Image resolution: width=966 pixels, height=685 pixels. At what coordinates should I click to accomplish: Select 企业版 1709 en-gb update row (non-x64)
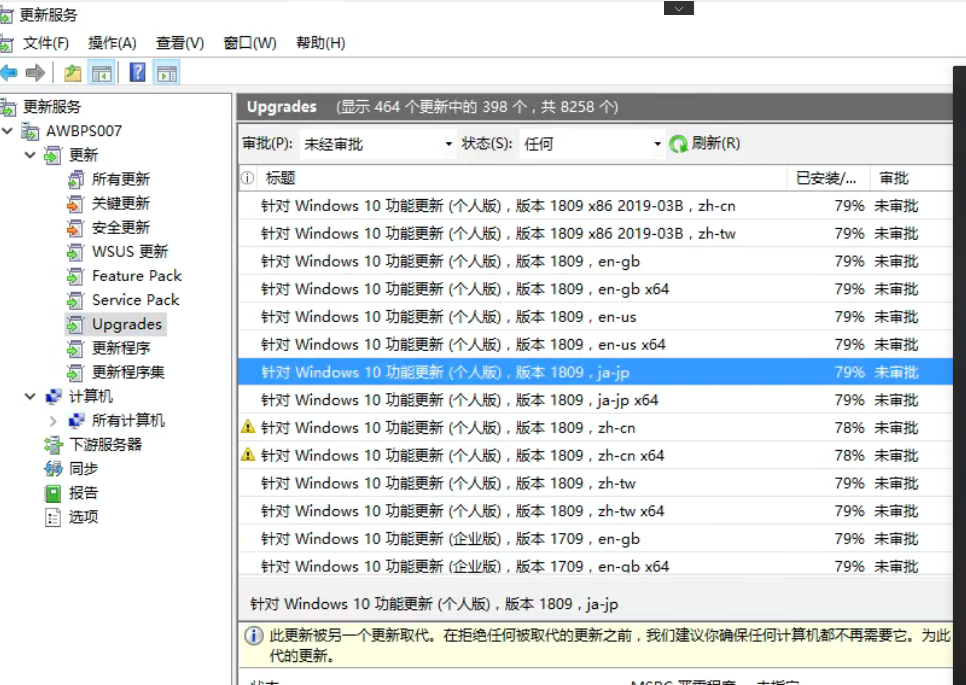[x=595, y=538]
